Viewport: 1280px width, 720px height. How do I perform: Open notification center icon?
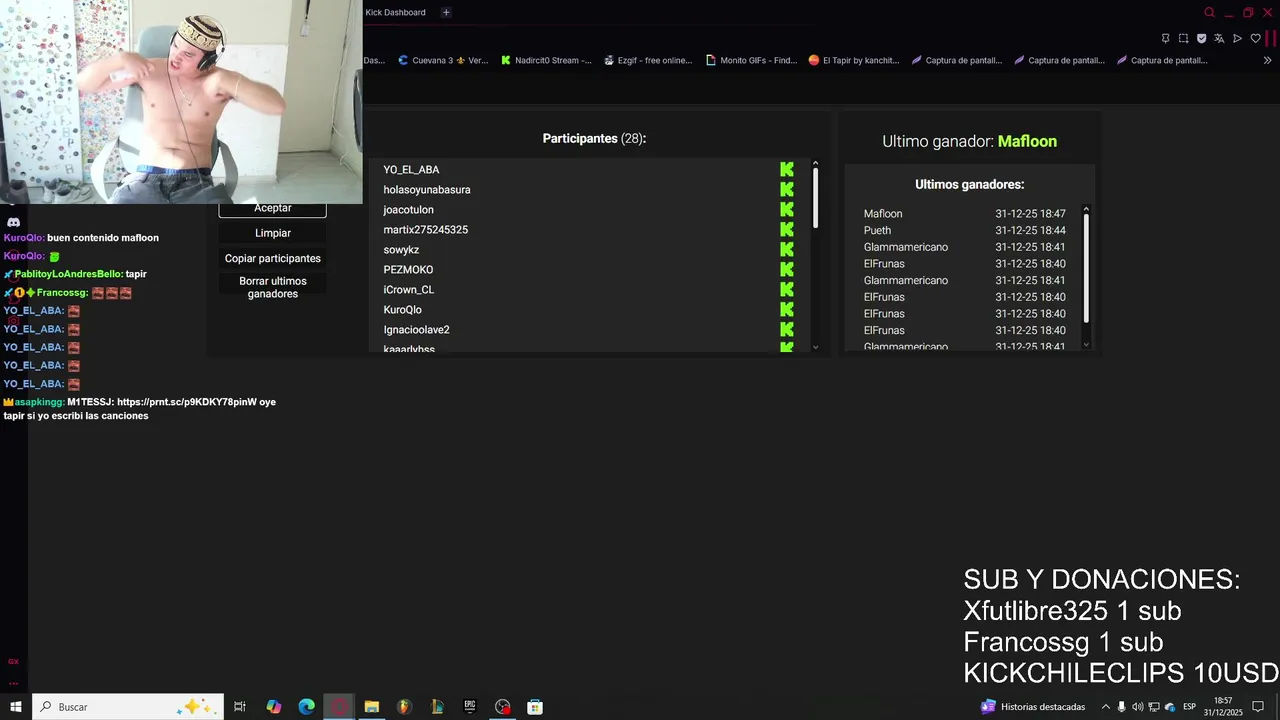pos(1258,707)
